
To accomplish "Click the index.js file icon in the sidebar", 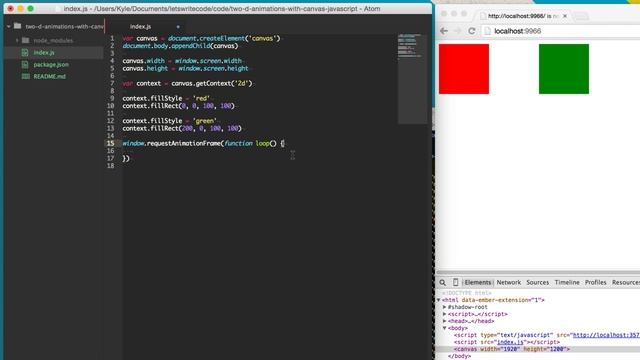I will coord(25,53).
